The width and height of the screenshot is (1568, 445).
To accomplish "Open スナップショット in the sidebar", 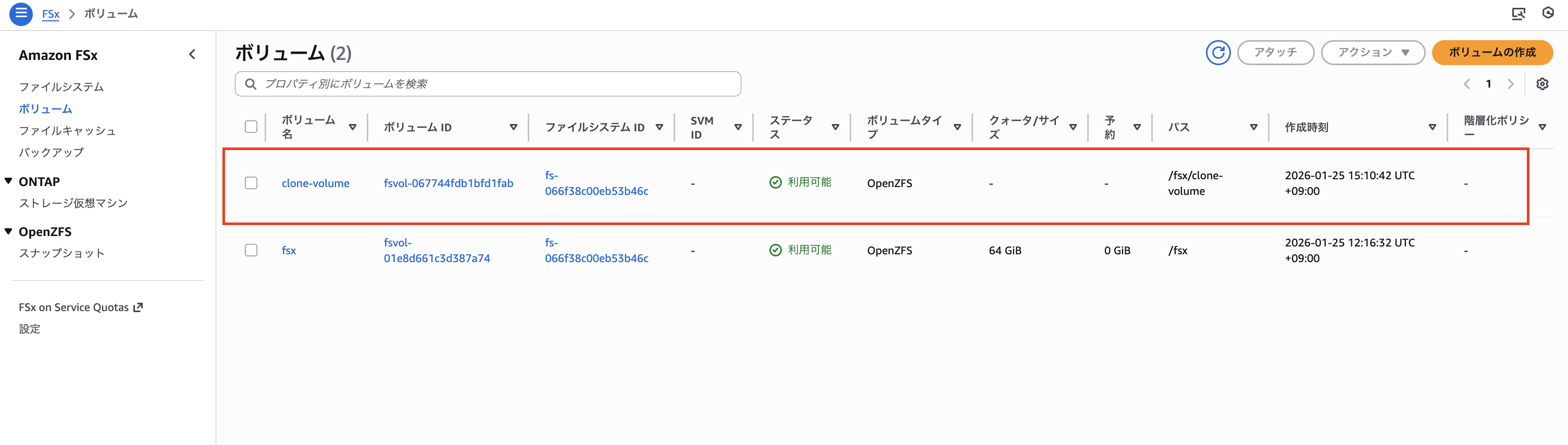I will click(x=61, y=253).
